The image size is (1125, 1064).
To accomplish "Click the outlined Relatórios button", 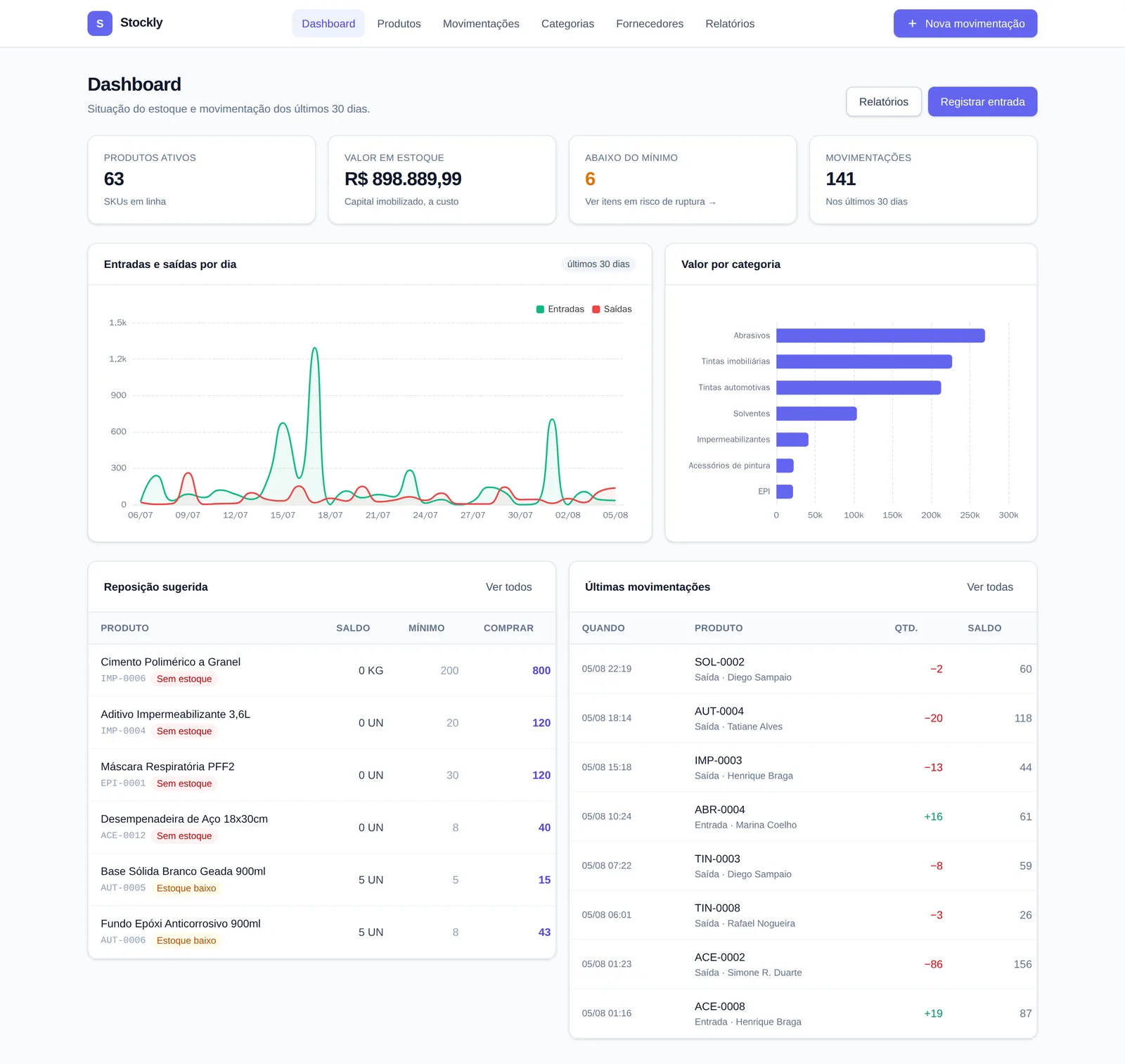I will point(884,102).
